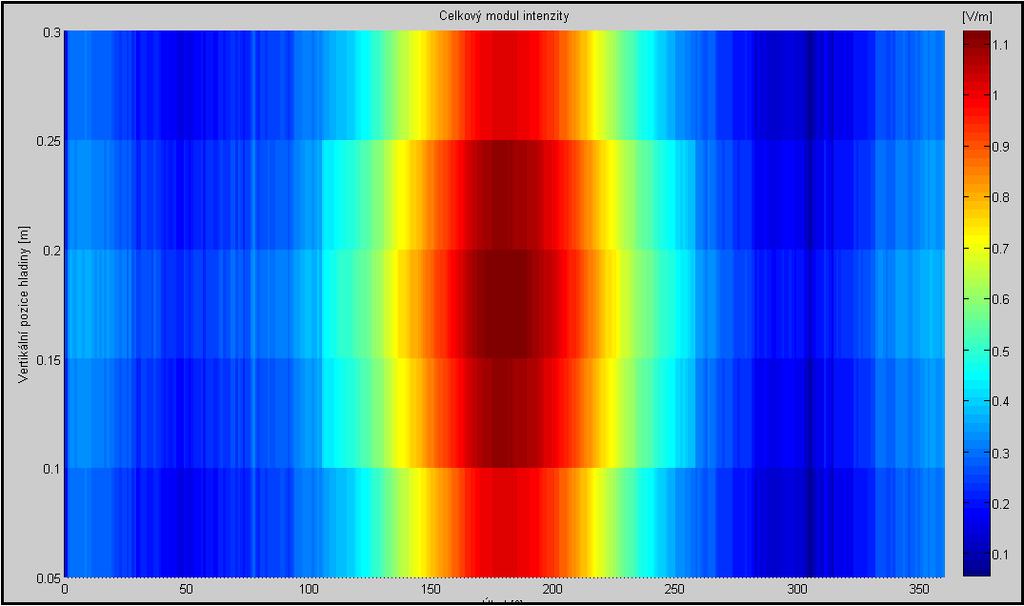Click the x-axis tick label 150
This screenshot has height=606, width=1024.
coord(430,590)
